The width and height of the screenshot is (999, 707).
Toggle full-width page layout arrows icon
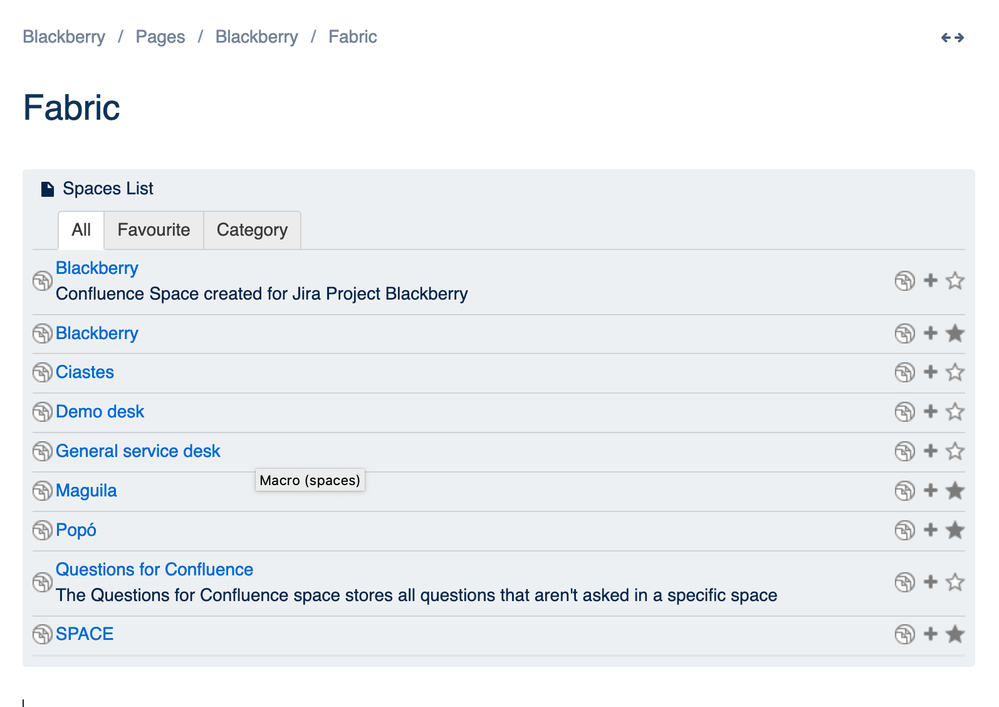point(952,38)
